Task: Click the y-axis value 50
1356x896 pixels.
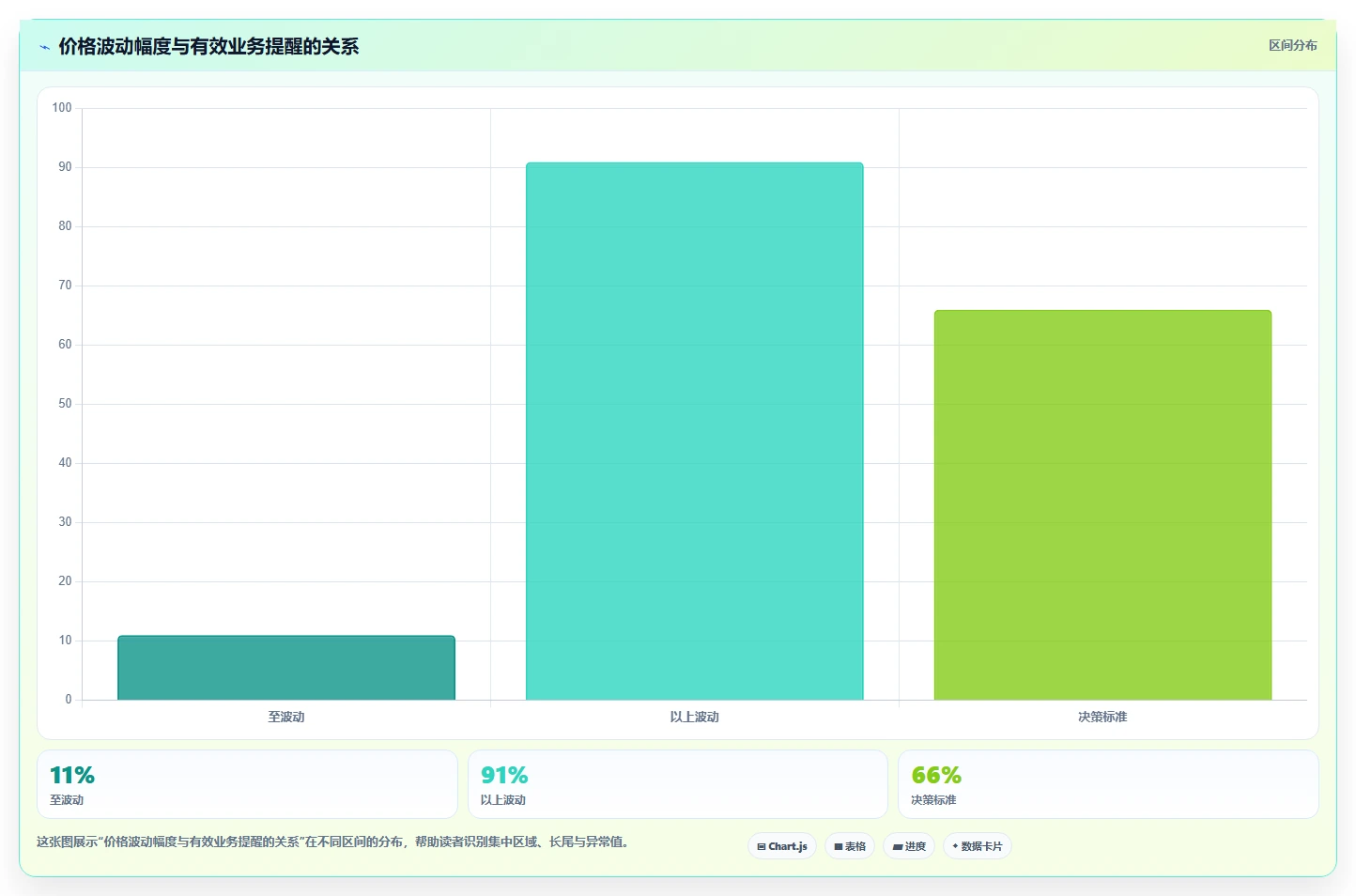Action: [x=65, y=404]
